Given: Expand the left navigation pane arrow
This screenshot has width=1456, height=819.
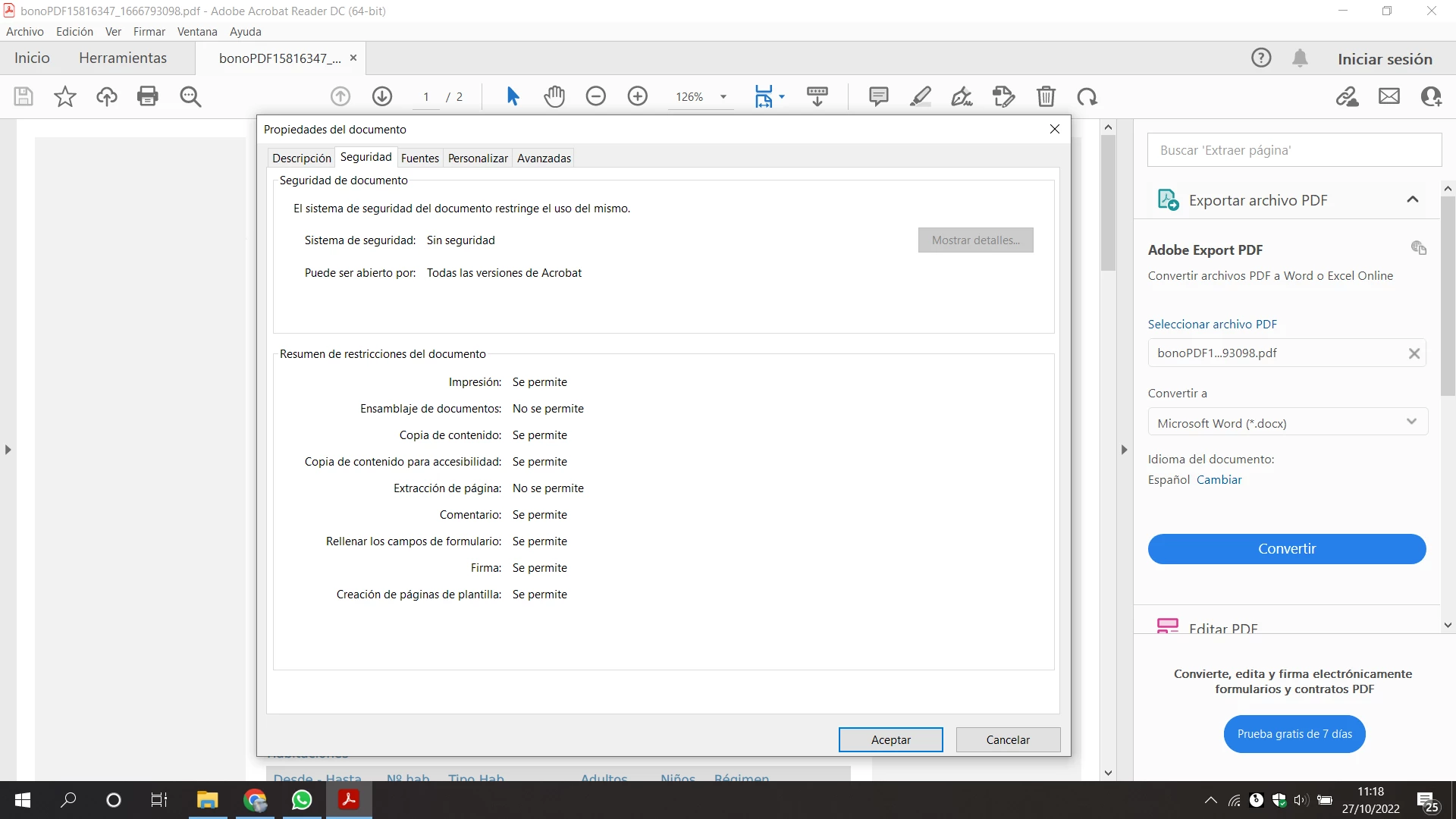Looking at the screenshot, I should coord(8,450).
